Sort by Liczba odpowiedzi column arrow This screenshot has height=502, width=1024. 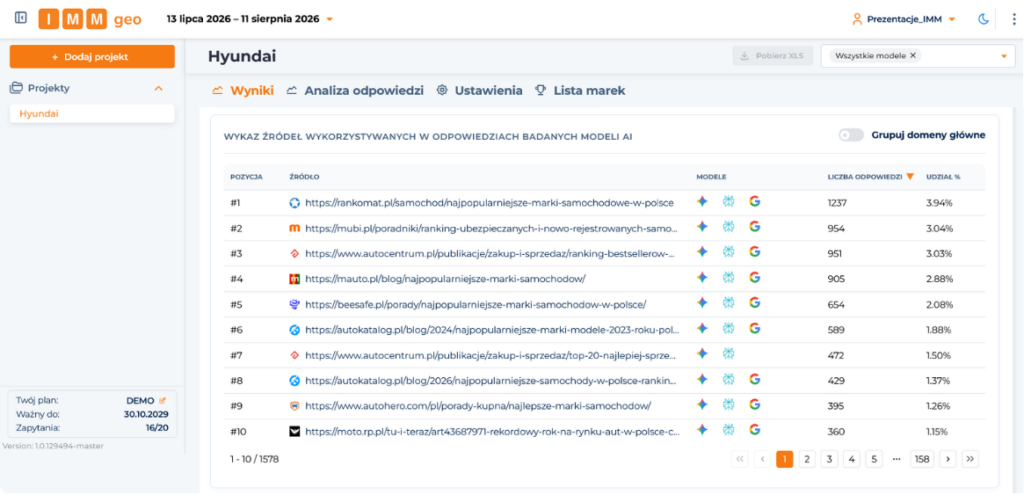click(x=910, y=176)
